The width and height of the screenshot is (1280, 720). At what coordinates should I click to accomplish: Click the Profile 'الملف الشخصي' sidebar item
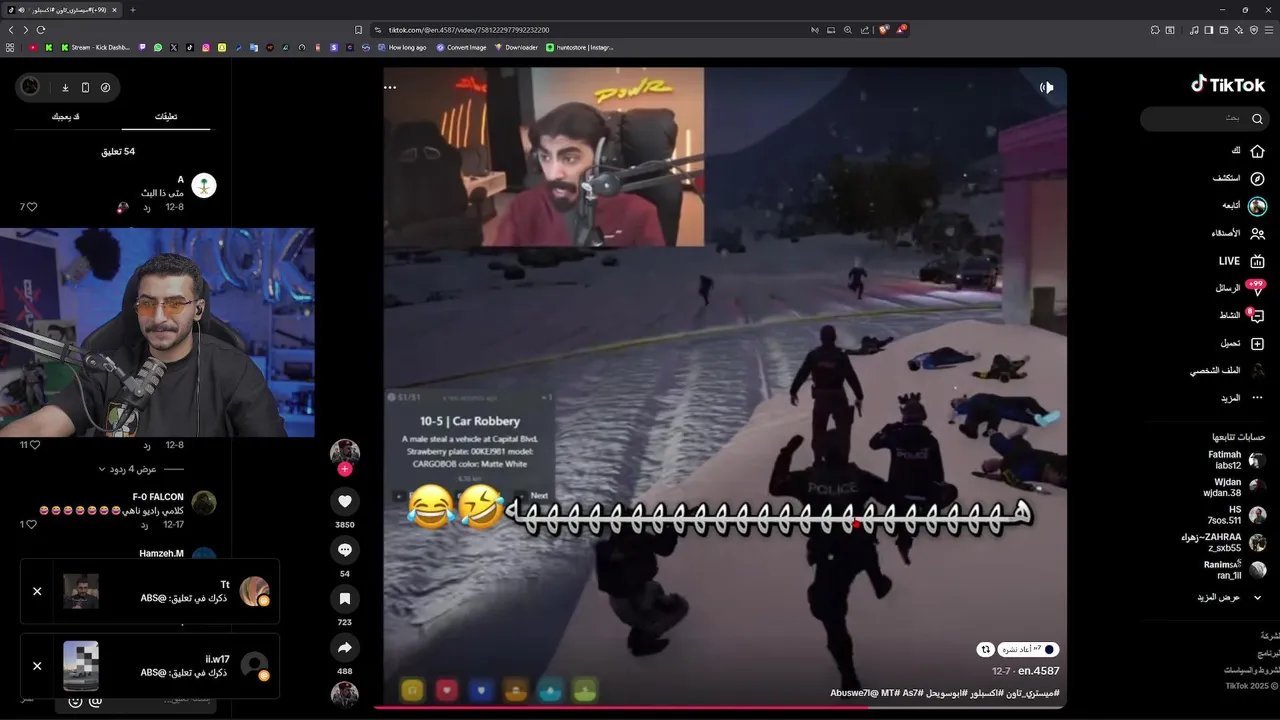1227,371
